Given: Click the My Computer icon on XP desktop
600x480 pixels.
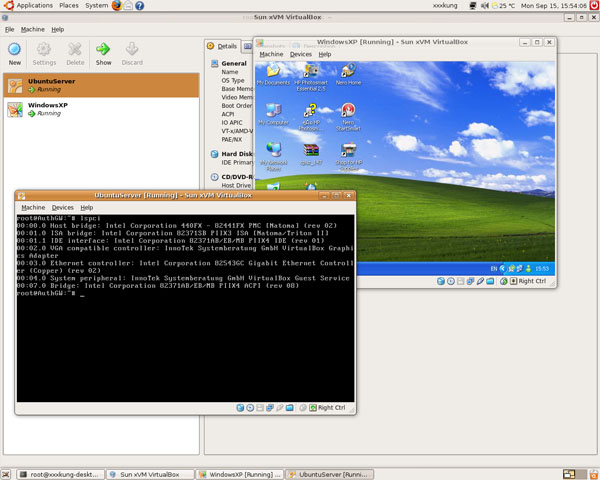Looking at the screenshot, I should tap(273, 114).
